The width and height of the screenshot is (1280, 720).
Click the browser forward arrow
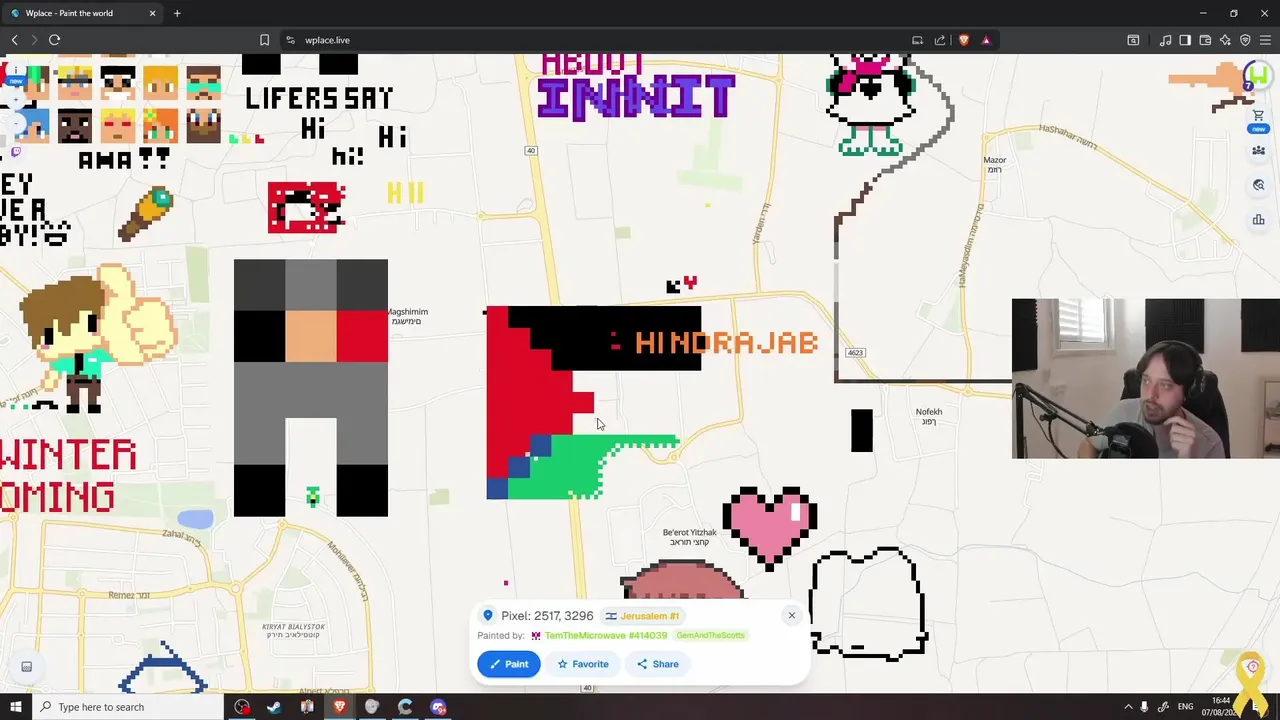coord(34,40)
